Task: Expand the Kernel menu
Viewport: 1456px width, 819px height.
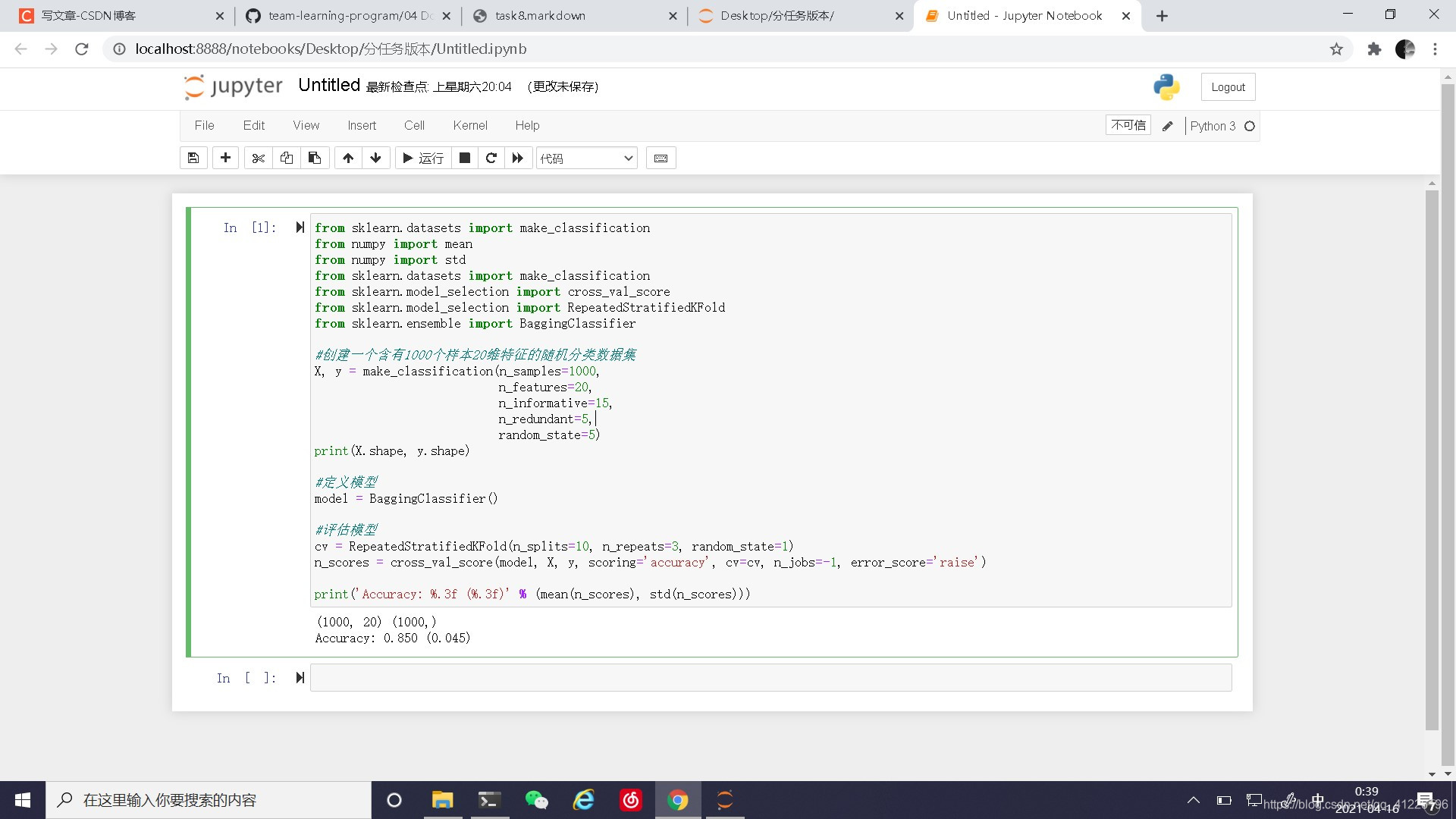Action: click(468, 125)
